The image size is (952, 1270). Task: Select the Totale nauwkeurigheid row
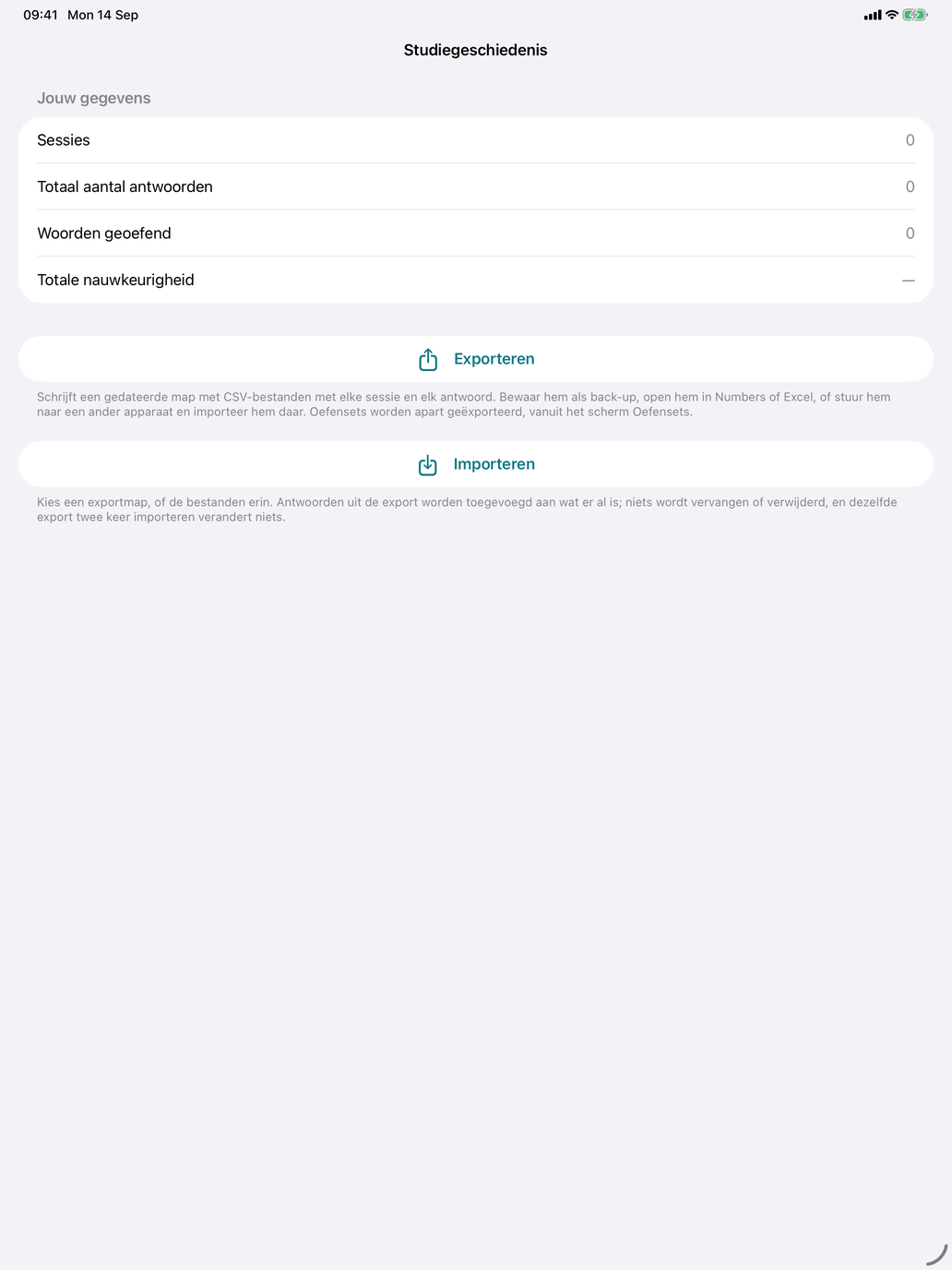(x=476, y=280)
